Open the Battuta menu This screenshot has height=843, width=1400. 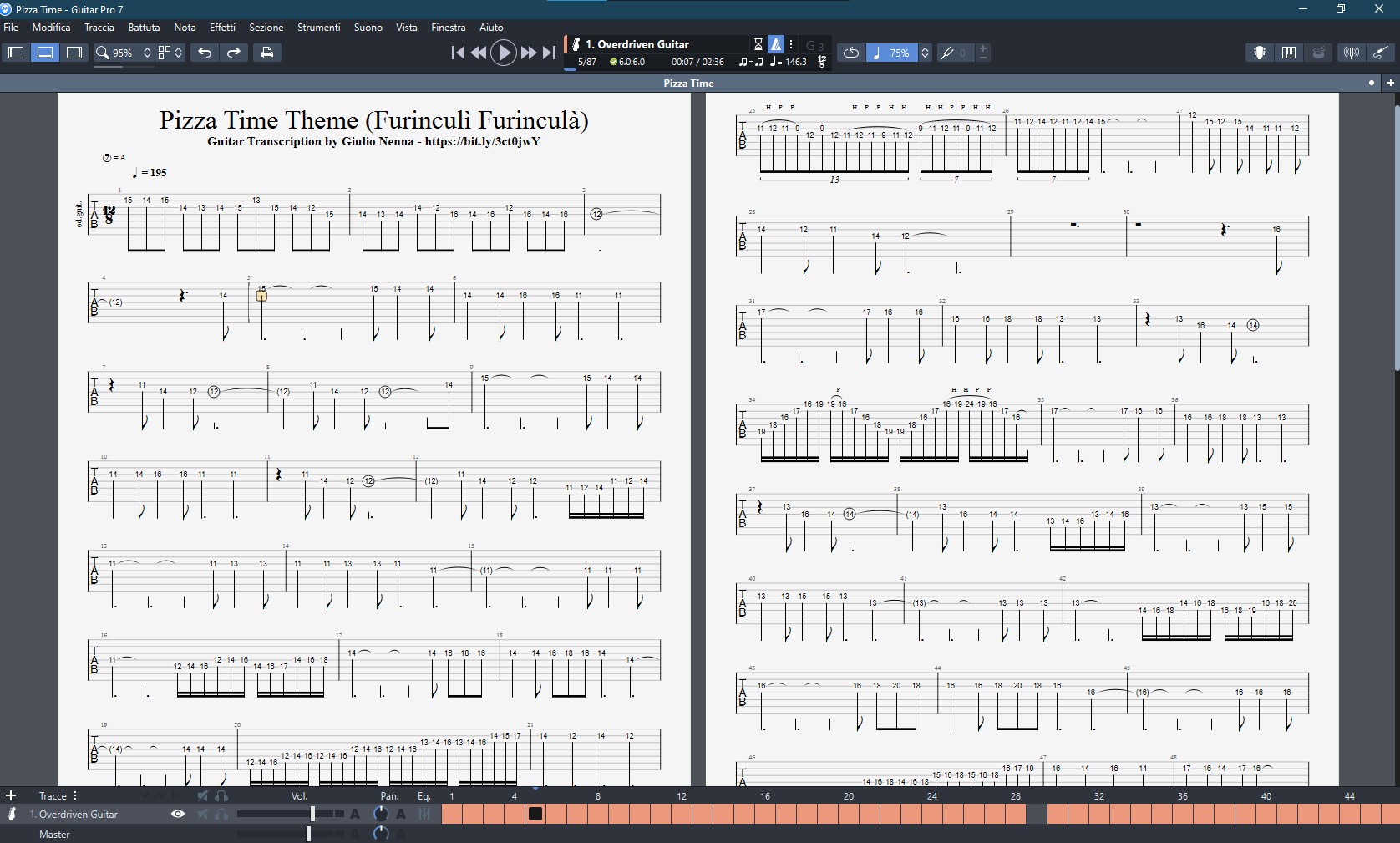coord(144,28)
